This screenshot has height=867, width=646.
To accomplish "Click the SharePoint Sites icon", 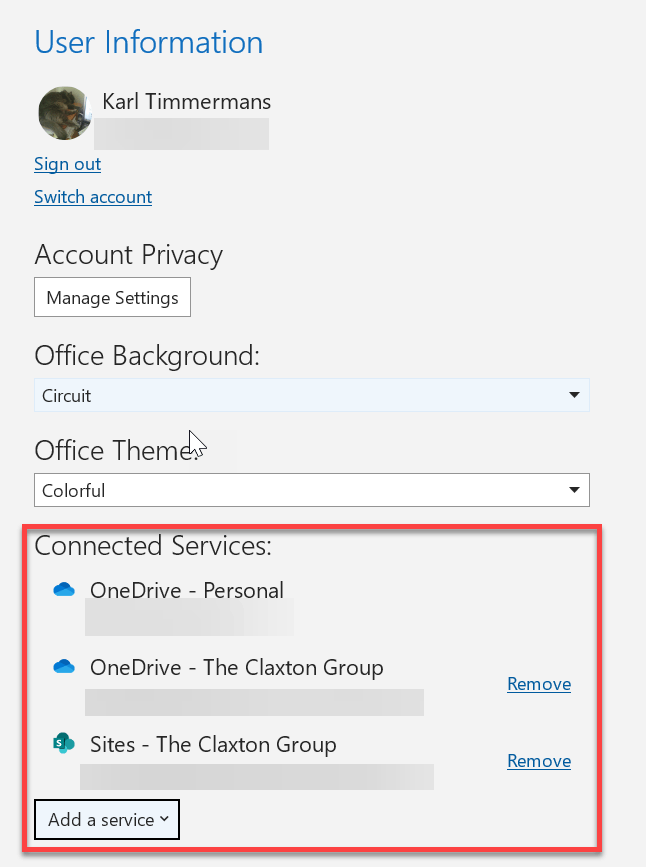I will pyautogui.click(x=64, y=743).
